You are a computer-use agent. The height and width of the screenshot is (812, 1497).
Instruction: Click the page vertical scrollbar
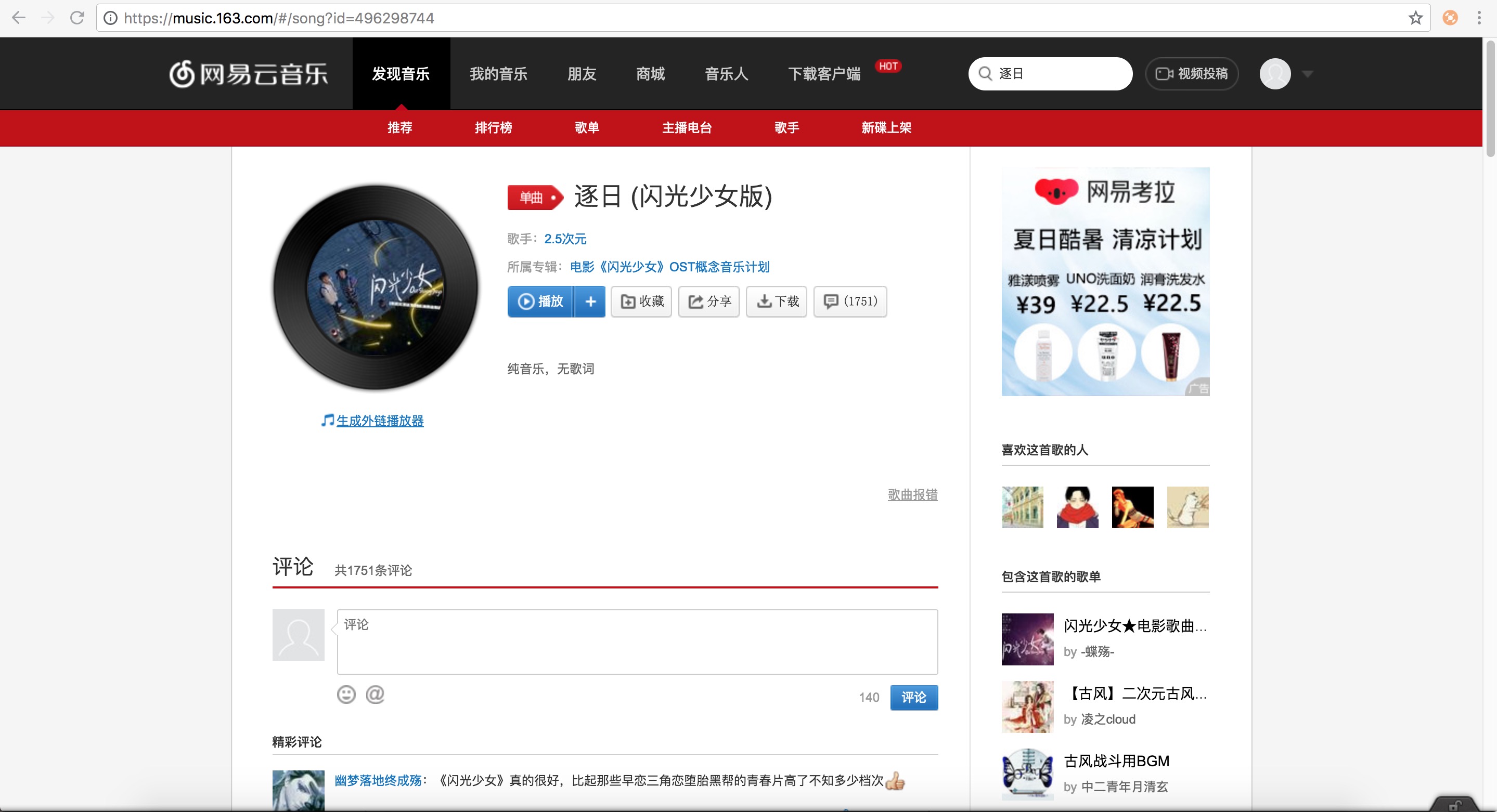(x=1490, y=99)
